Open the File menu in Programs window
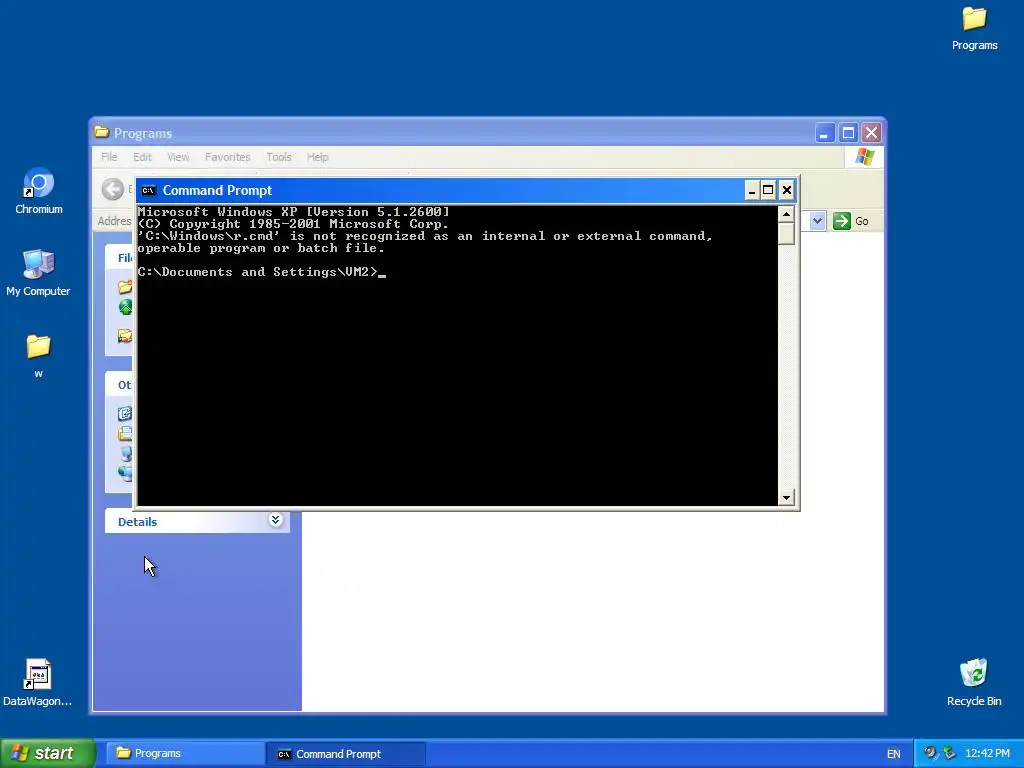This screenshot has width=1024, height=768. (x=109, y=157)
